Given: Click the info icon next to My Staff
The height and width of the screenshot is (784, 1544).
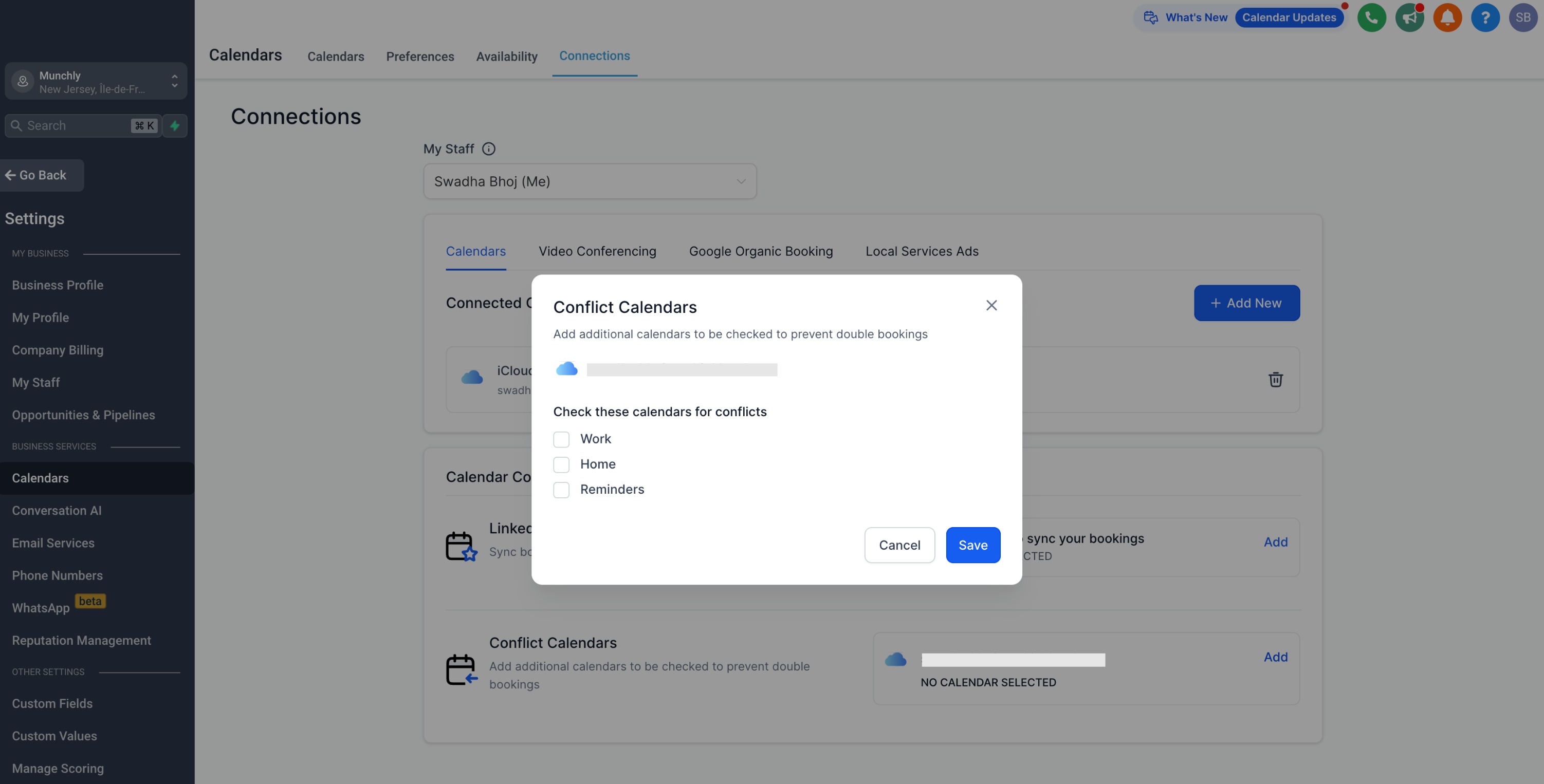Looking at the screenshot, I should coord(488,149).
